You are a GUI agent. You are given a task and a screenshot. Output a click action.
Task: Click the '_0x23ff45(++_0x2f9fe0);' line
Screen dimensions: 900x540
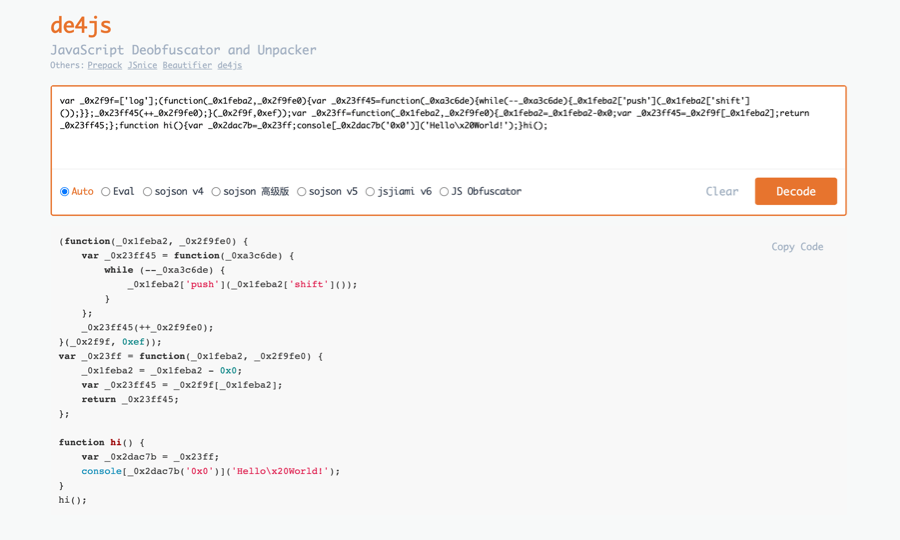(x=147, y=328)
